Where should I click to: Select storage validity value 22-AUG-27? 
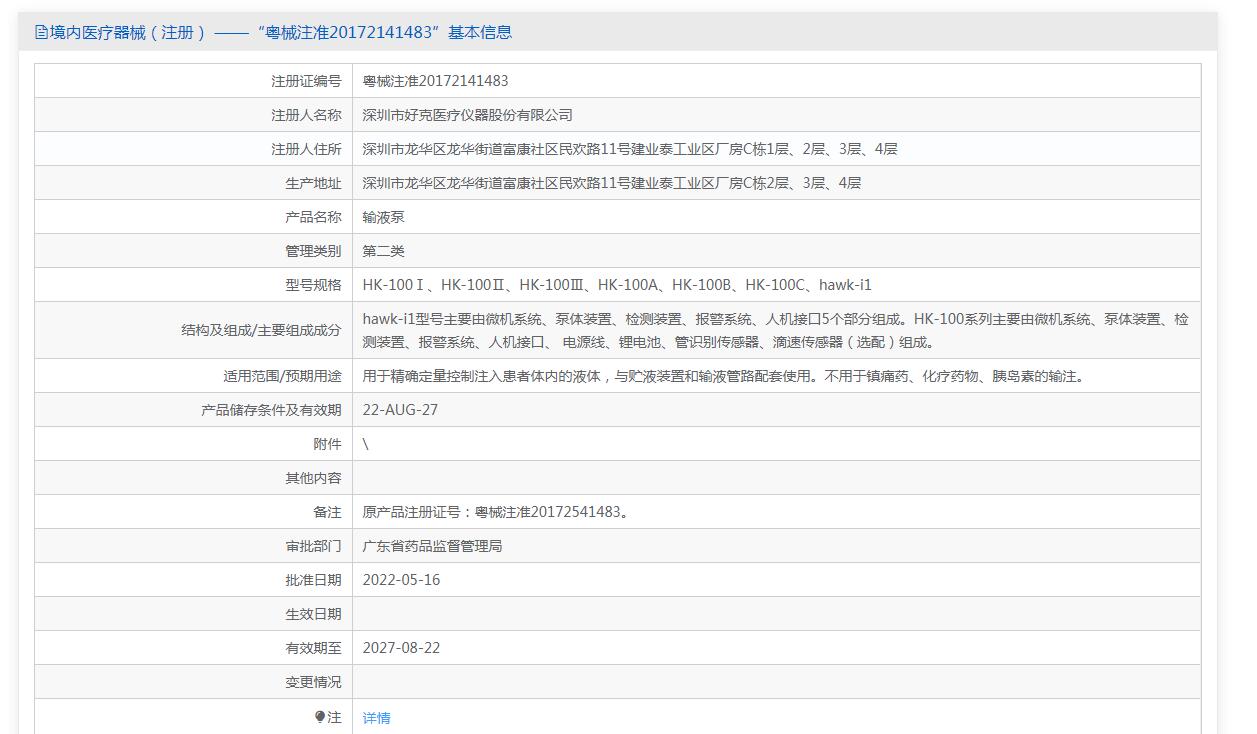point(400,410)
